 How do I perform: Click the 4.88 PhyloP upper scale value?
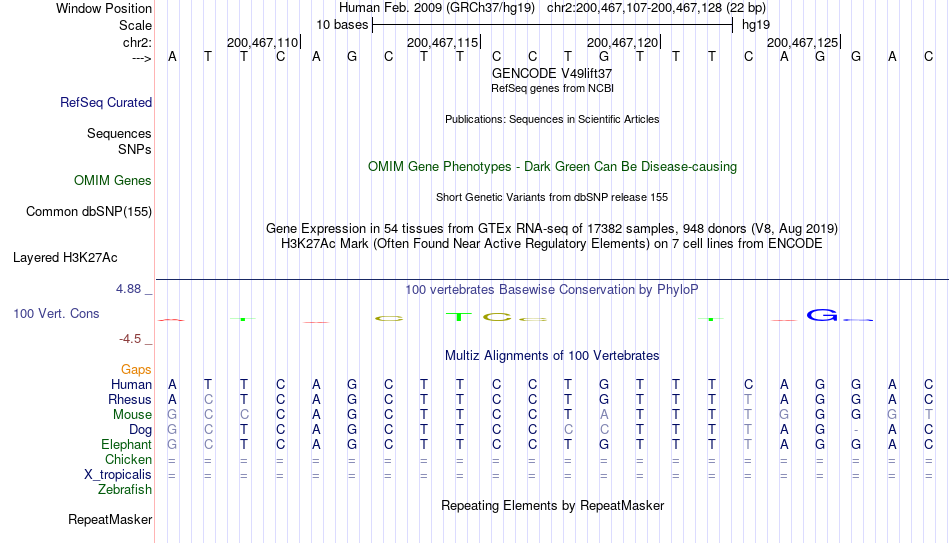(x=128, y=289)
